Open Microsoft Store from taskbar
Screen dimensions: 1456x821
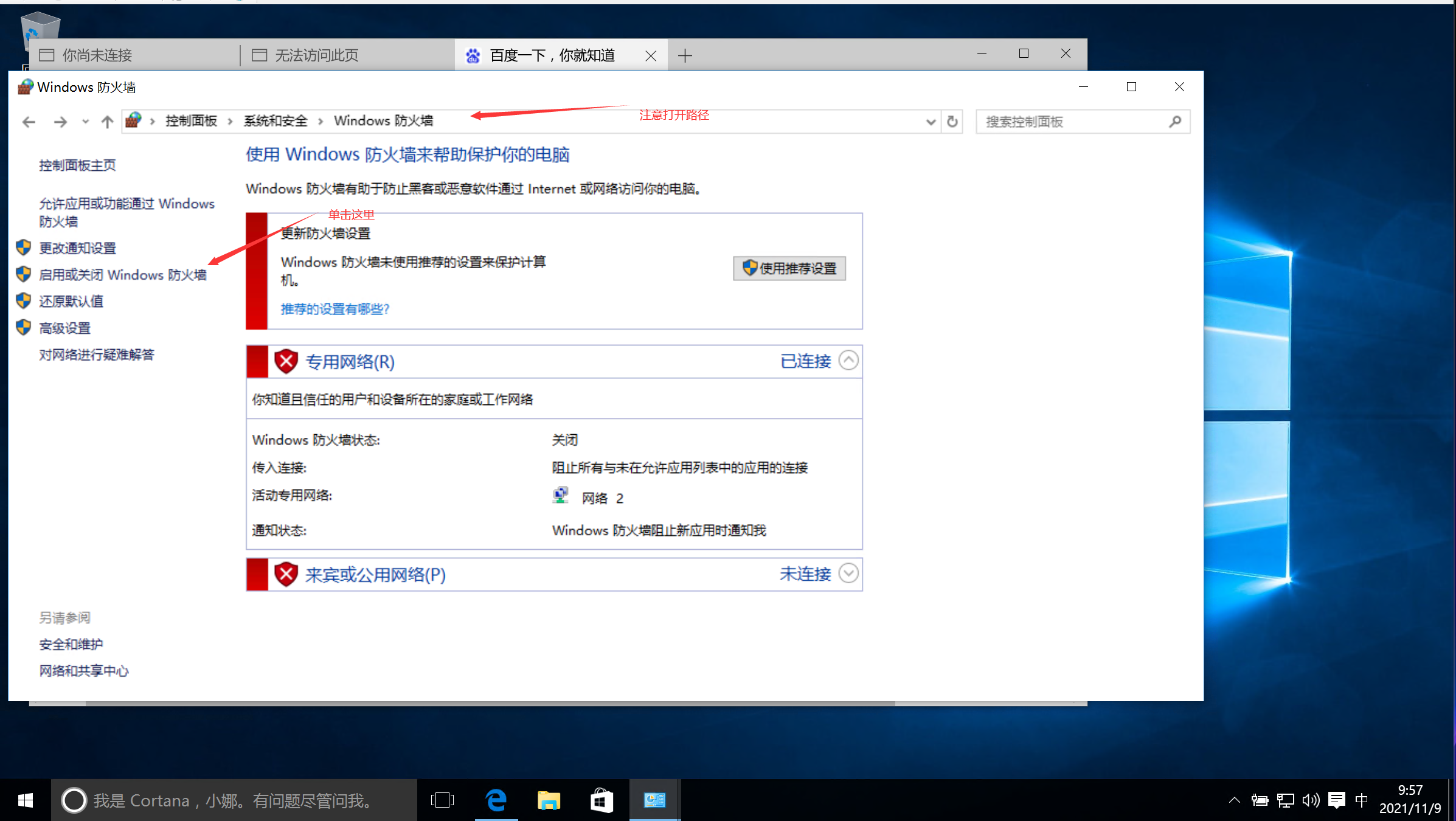[x=601, y=800]
